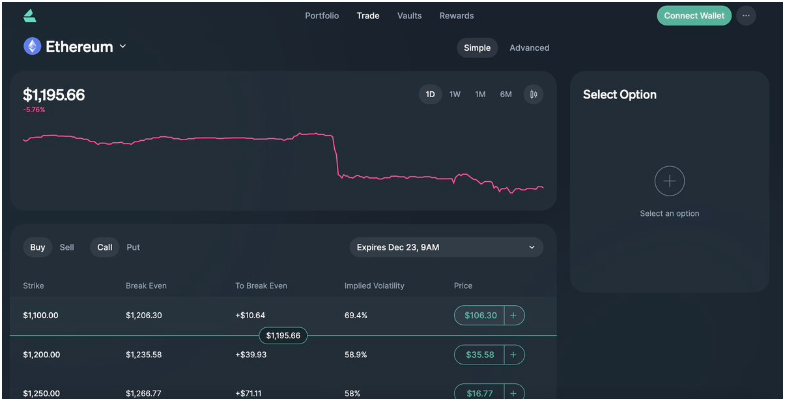Add the $1,200.00 strike option with plus icon
This screenshot has height=401, width=786.
click(514, 354)
